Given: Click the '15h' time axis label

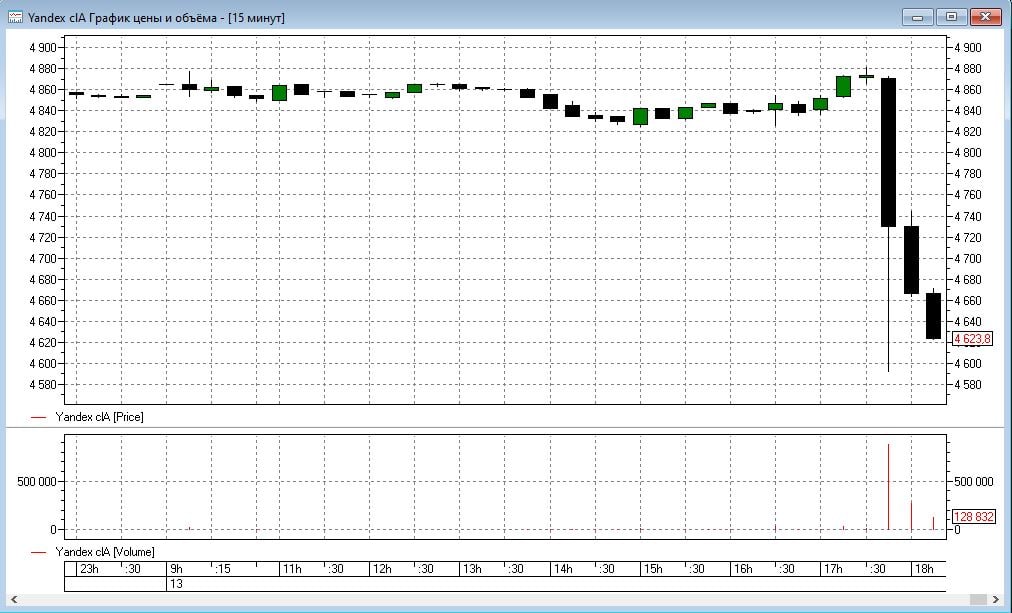Looking at the screenshot, I should 653,568.
